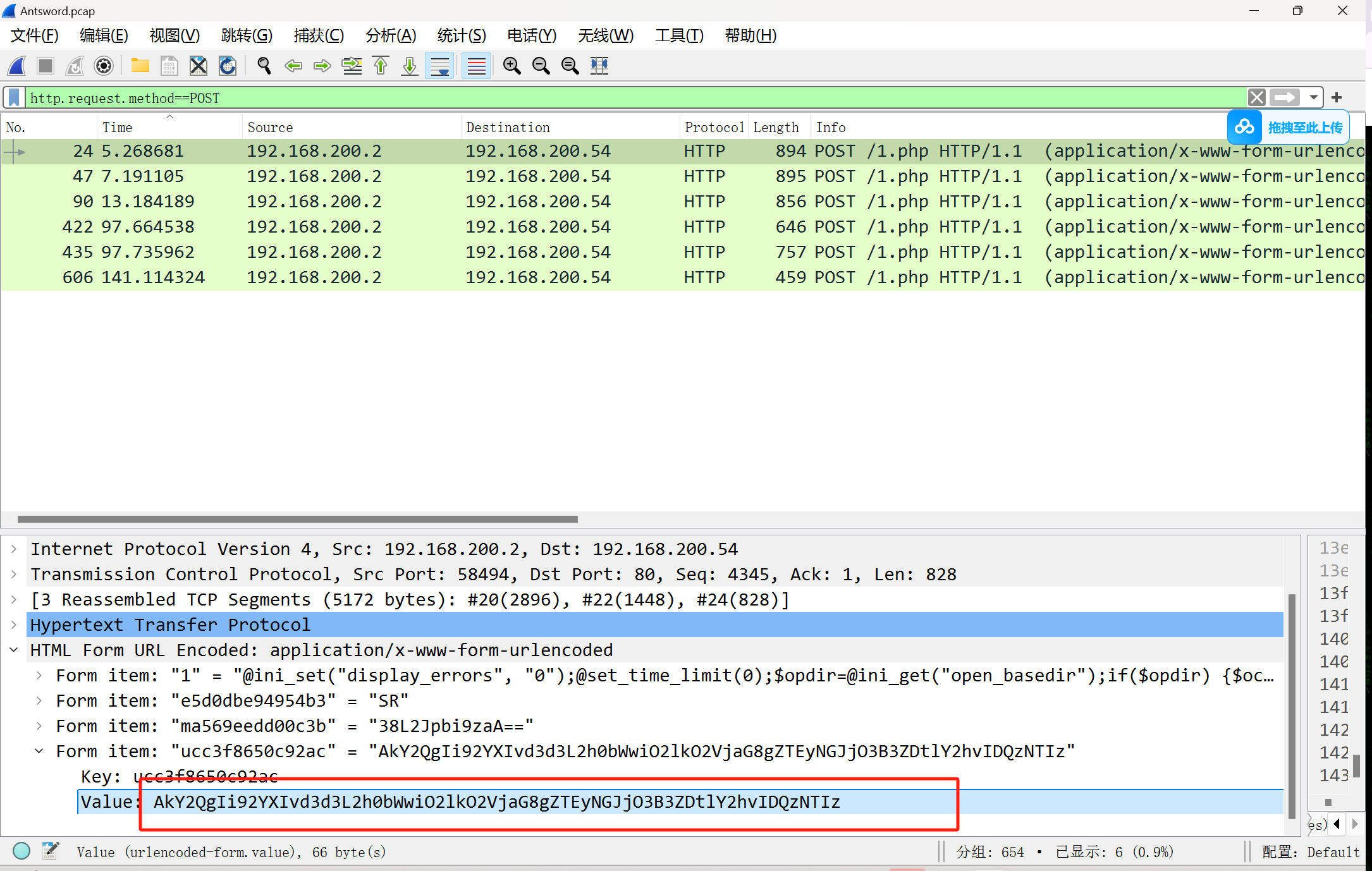
Task: Click the 拖拽至此上传 upload button
Action: coord(1289,127)
